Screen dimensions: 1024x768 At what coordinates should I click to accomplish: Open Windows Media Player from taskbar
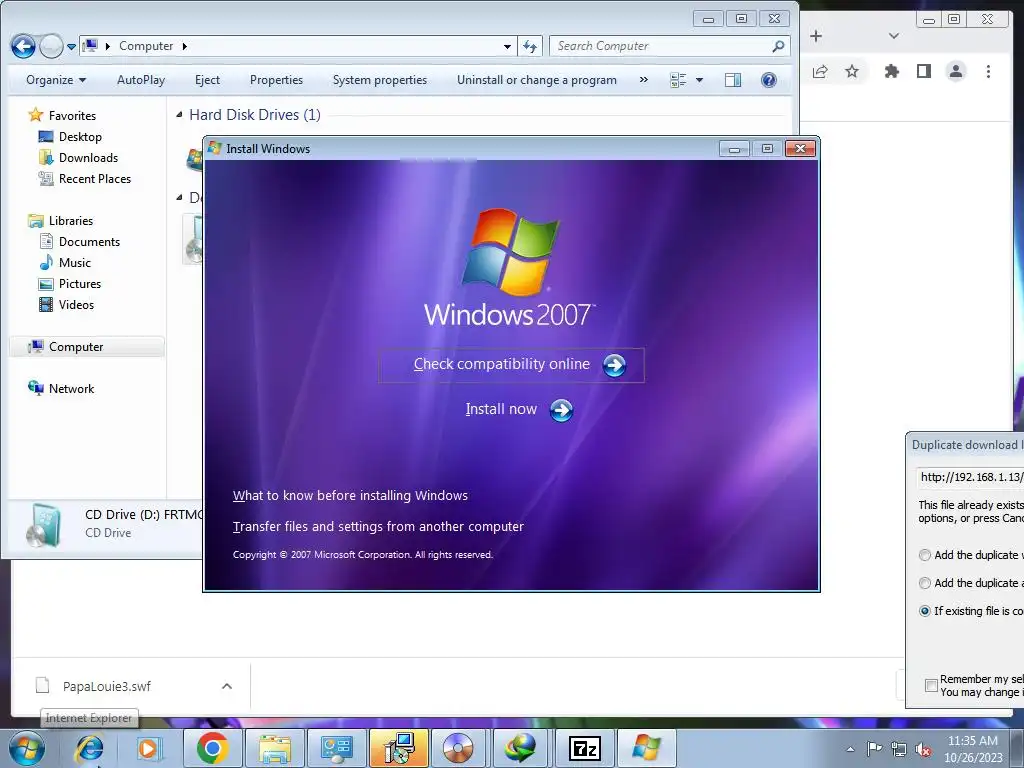point(148,748)
